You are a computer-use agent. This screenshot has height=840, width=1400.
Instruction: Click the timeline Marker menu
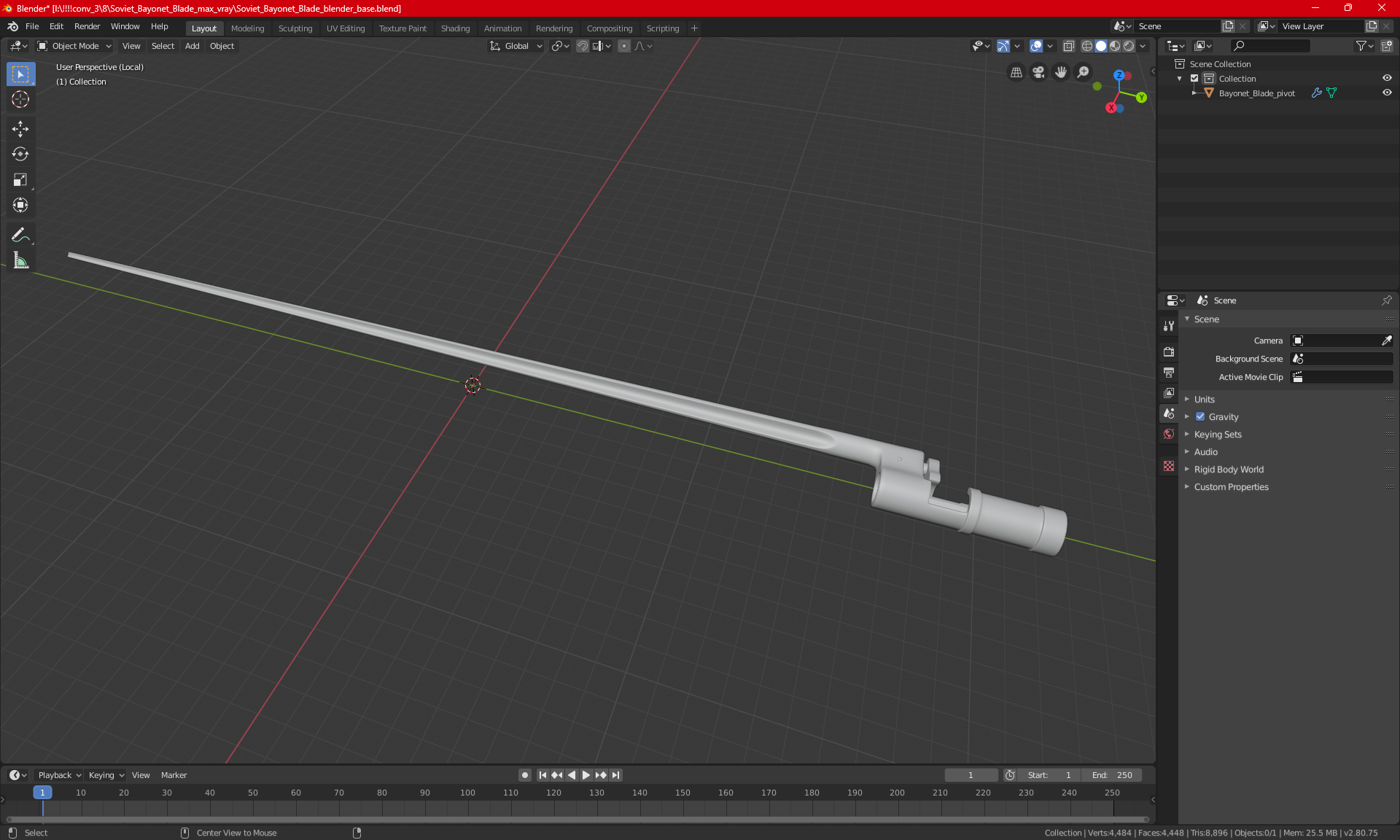click(174, 775)
